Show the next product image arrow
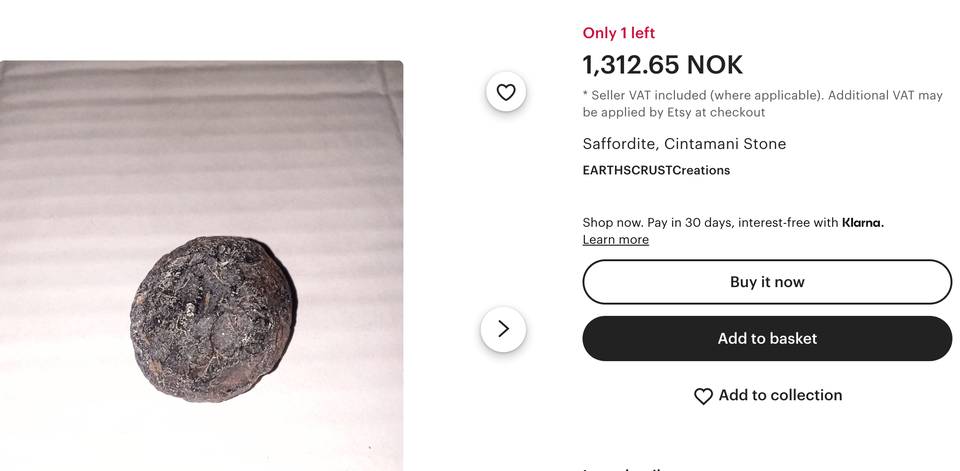 (x=503, y=329)
